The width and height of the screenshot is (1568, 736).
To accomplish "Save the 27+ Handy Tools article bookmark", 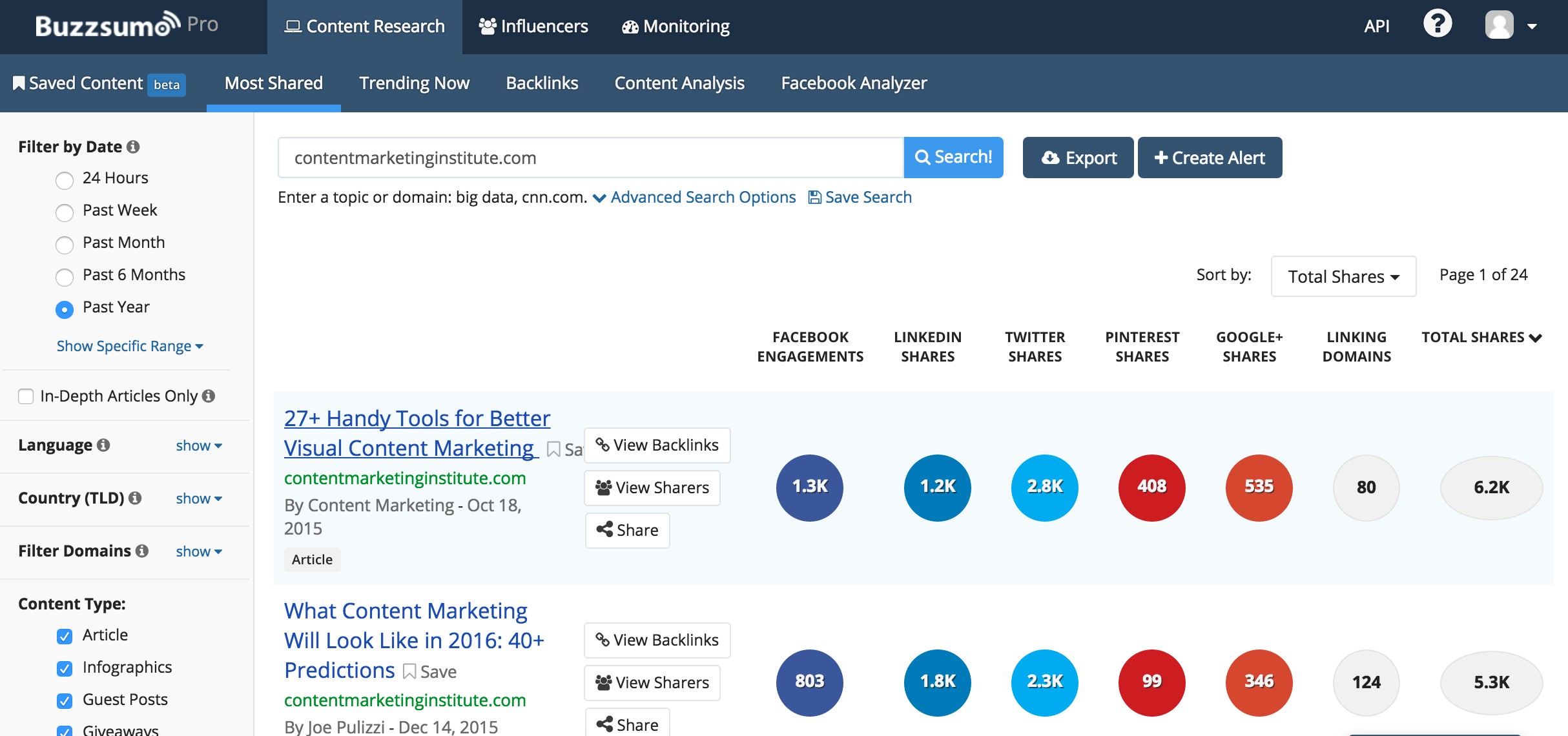I will [x=564, y=449].
